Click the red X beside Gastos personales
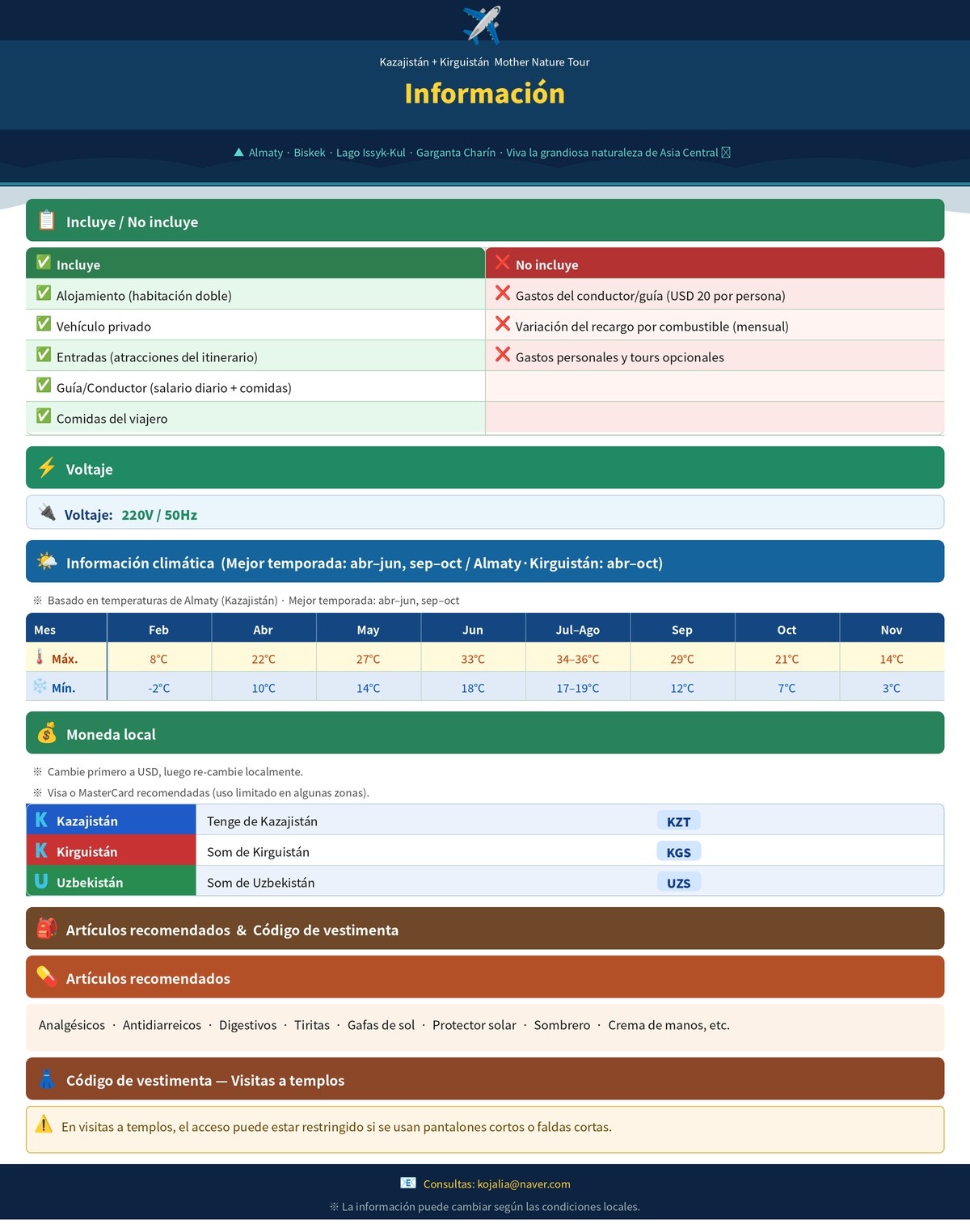The height and width of the screenshot is (1232, 970). click(x=503, y=355)
